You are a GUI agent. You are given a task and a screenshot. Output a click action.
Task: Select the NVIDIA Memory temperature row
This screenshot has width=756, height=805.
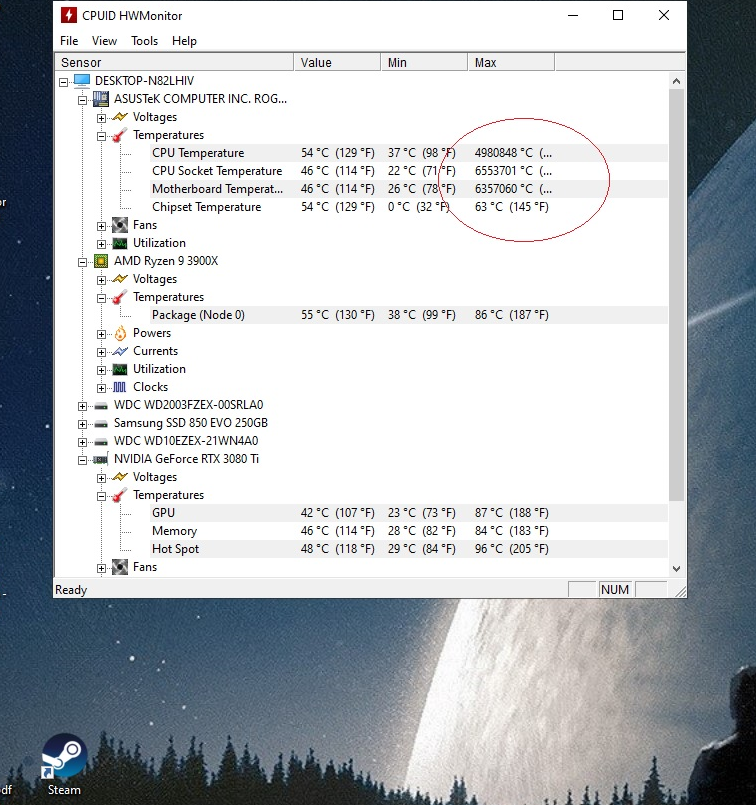click(409, 531)
